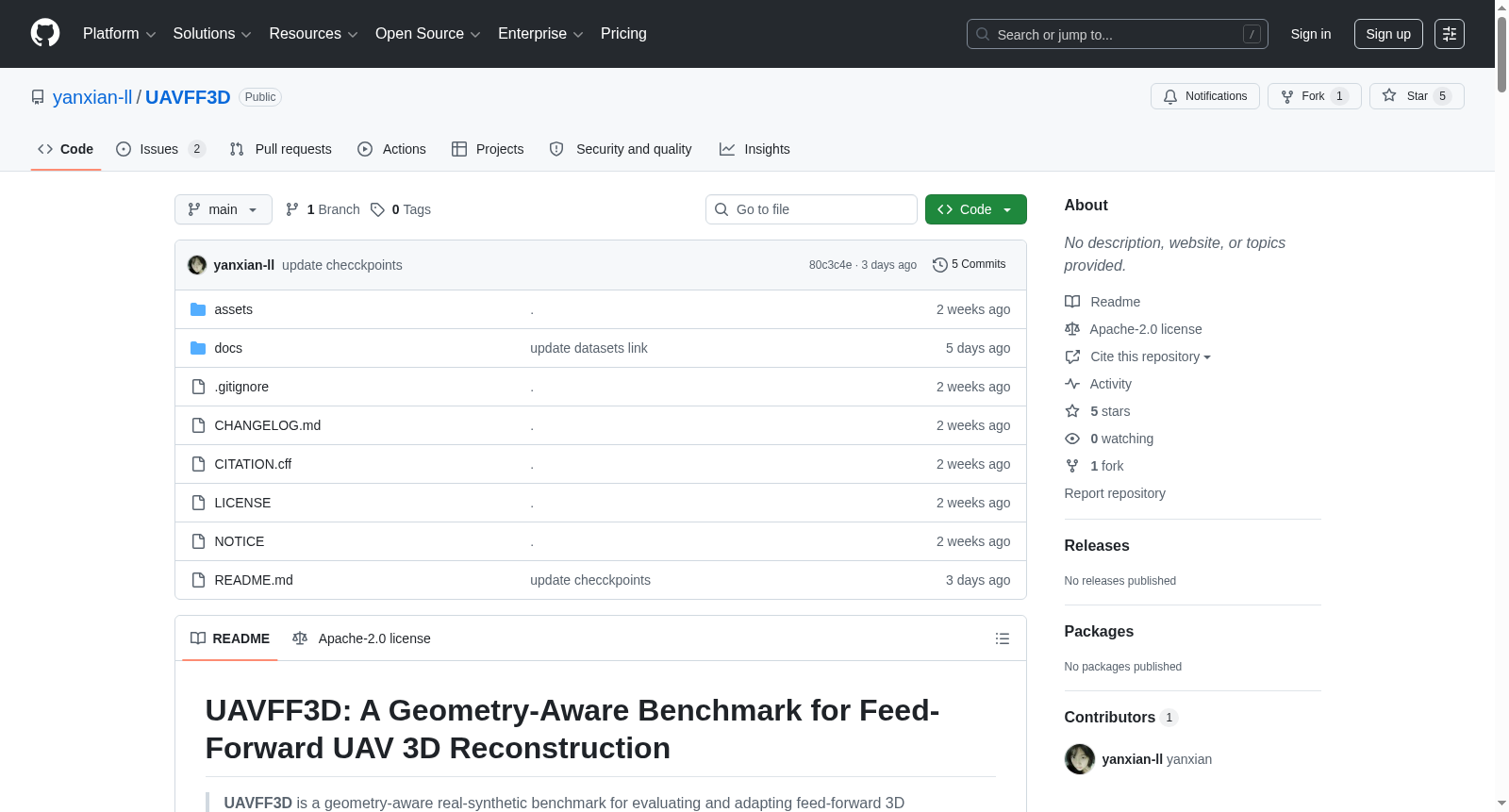Click the README.md file icon
The width and height of the screenshot is (1509, 812).
(198, 580)
